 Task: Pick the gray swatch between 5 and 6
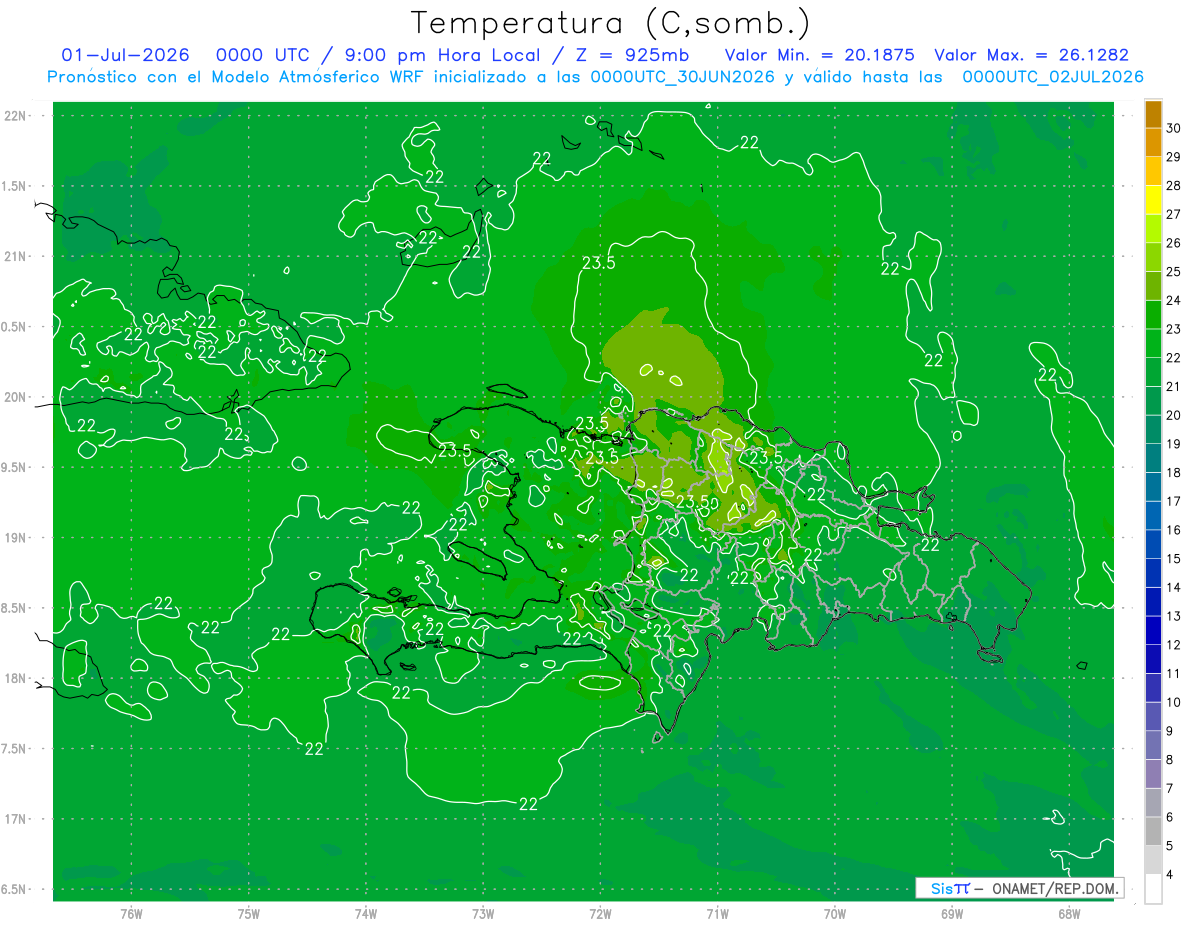[x=1153, y=832]
